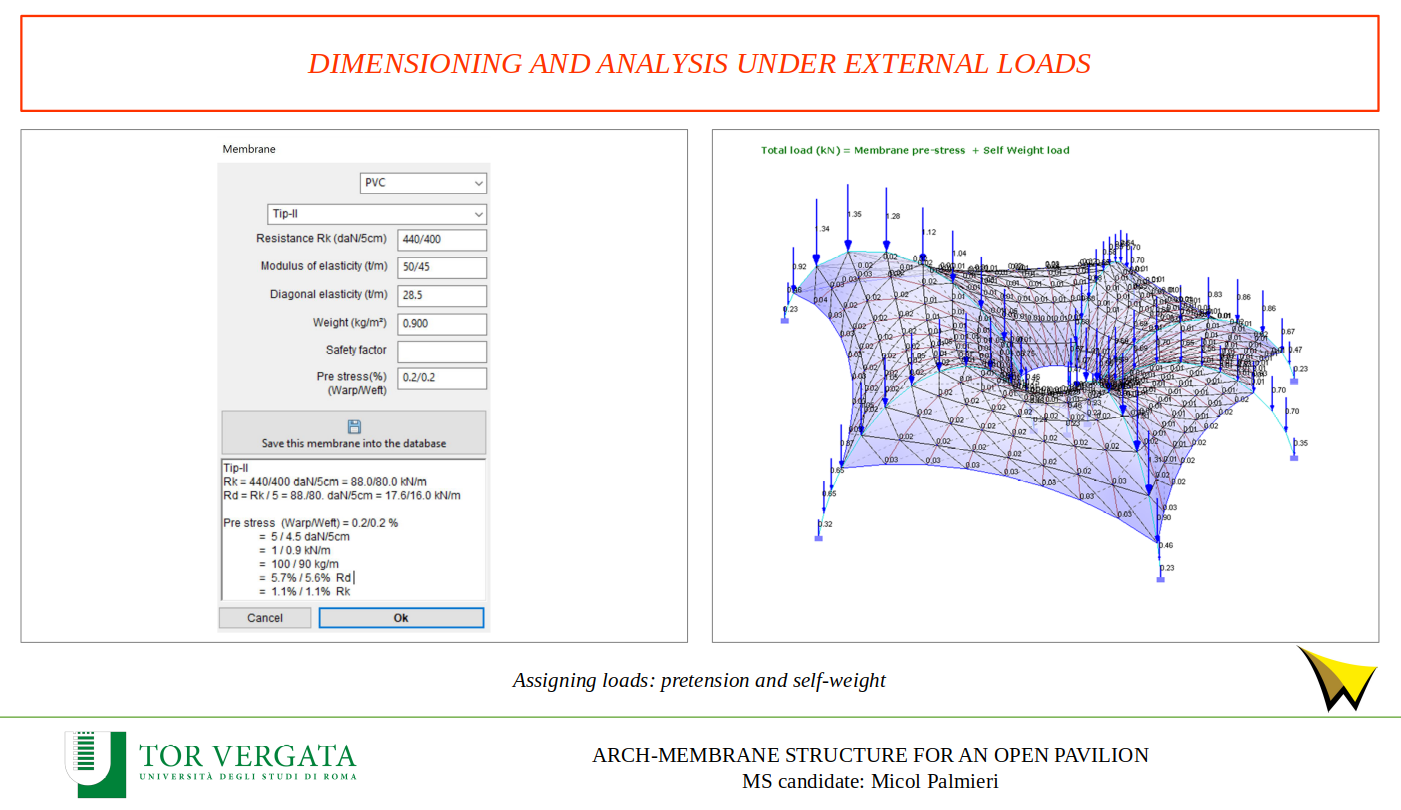
Task: Click the Modulus of elasticity field
Action: [x=441, y=267]
